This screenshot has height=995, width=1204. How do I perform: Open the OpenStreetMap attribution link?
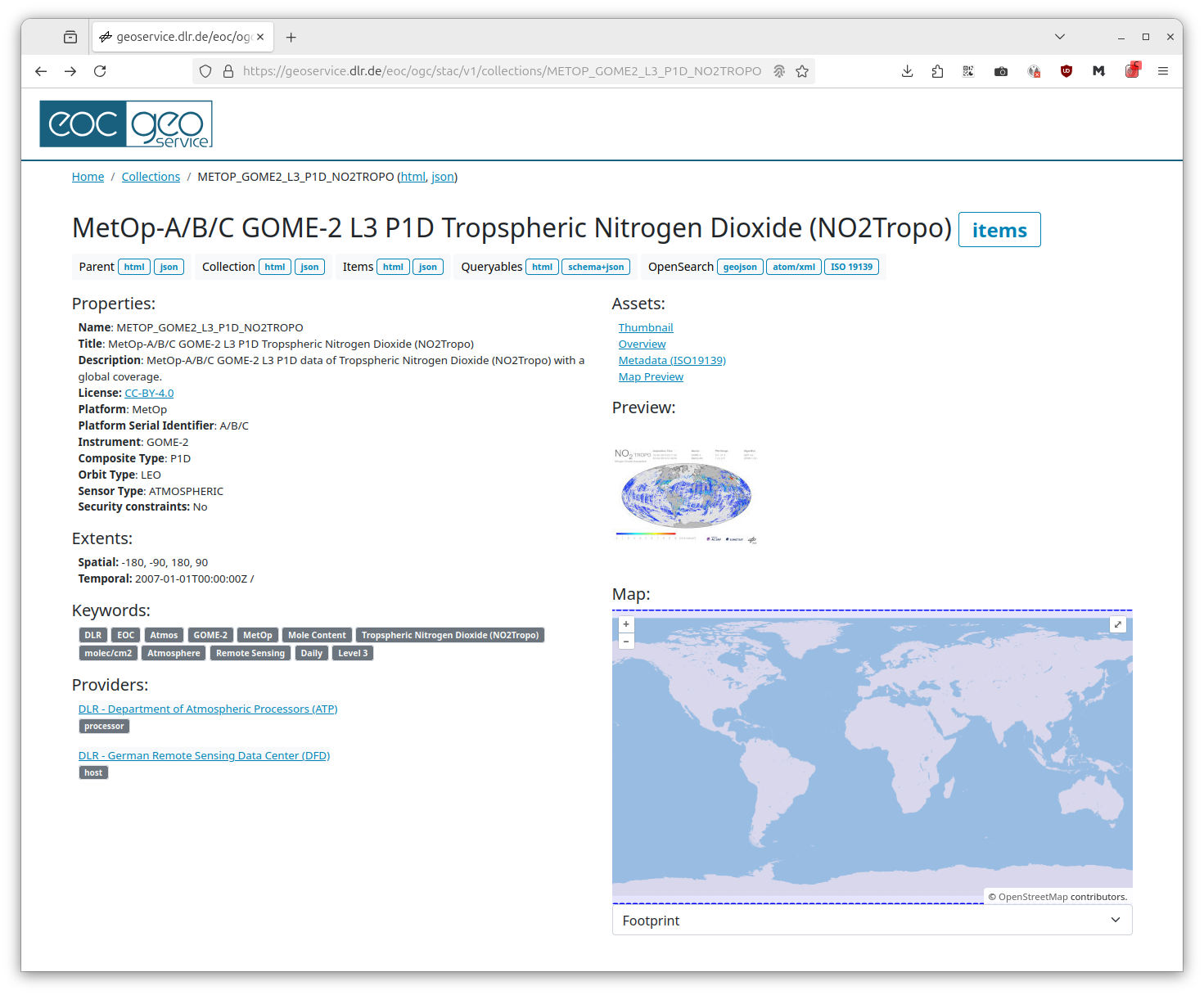(1033, 897)
